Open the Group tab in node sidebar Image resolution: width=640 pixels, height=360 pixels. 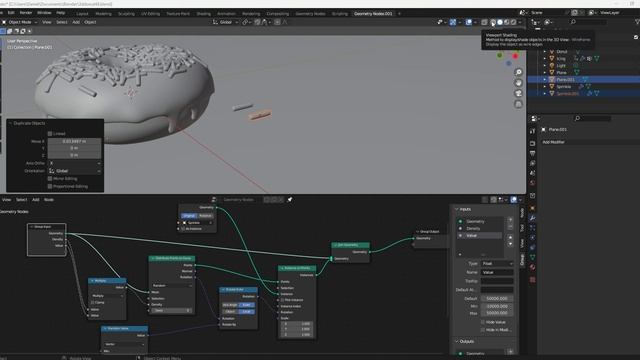tap(522, 260)
